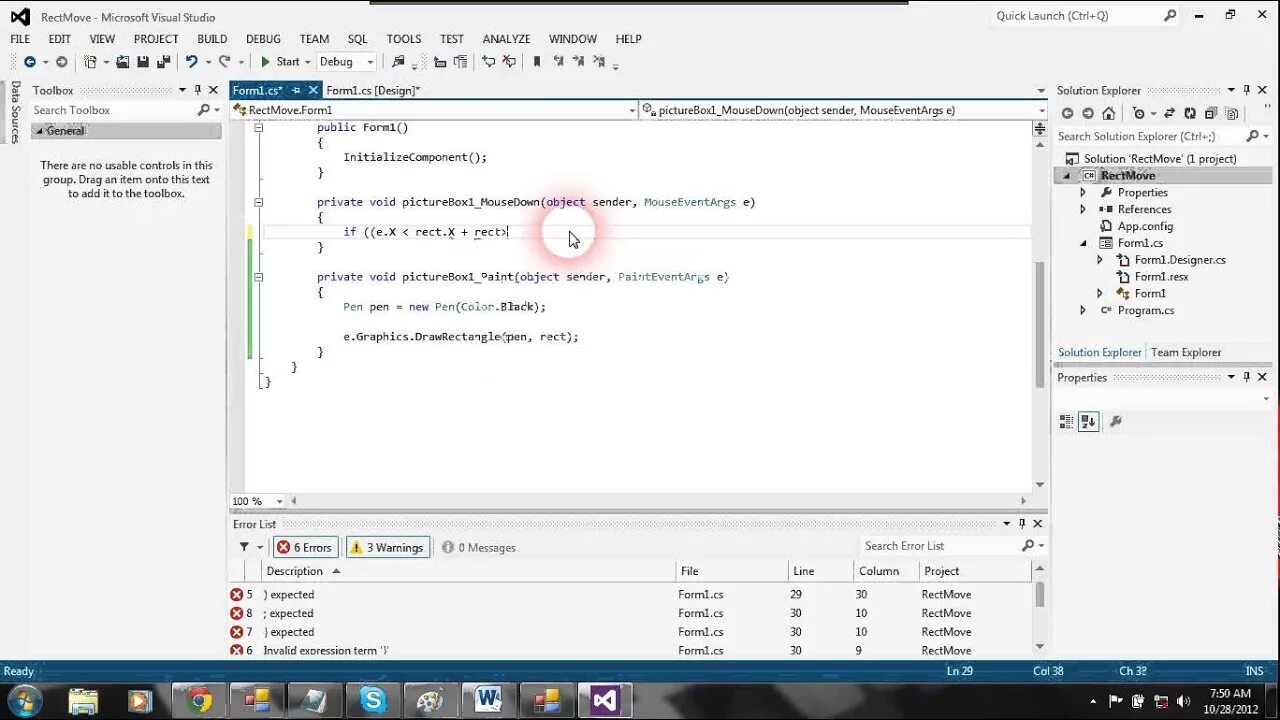Screen dimensions: 1280x720
Task: Open Google Chrome from the taskbar
Action: click(198, 700)
